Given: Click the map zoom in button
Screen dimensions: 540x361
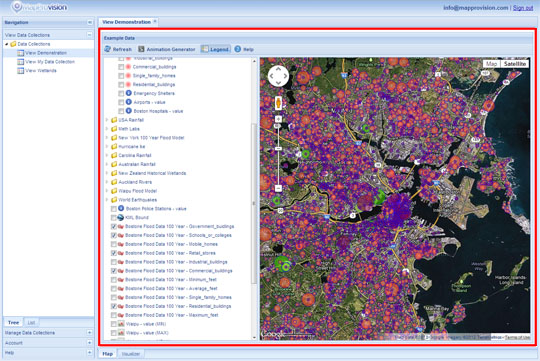Looking at the screenshot, I should pos(278,119).
